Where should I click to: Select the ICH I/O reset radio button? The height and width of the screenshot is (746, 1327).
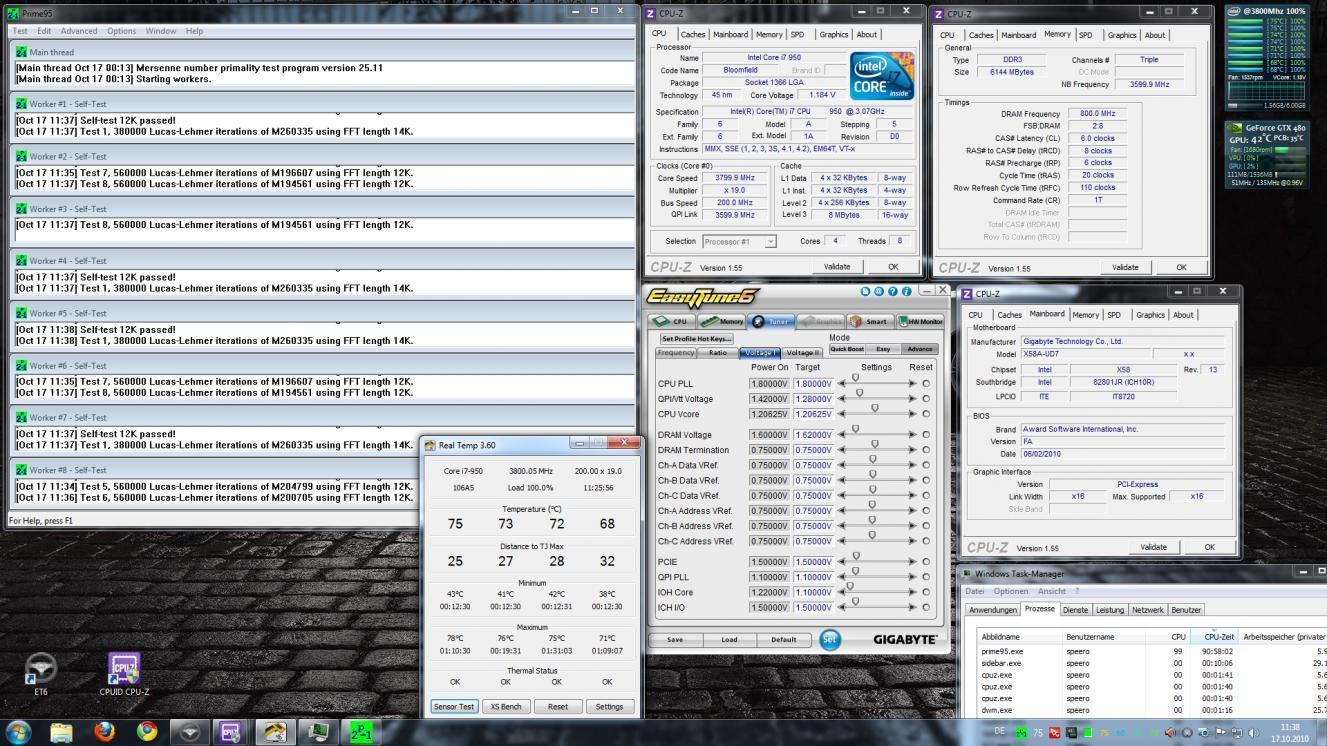tap(925, 607)
